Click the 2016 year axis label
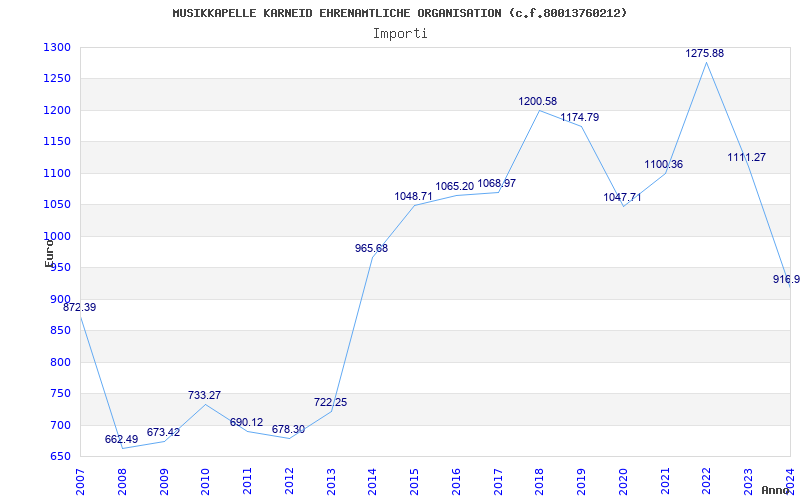 tap(456, 483)
